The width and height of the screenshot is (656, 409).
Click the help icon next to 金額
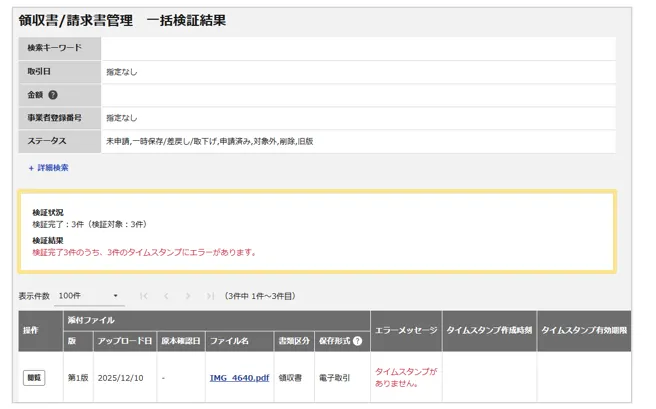click(x=53, y=95)
